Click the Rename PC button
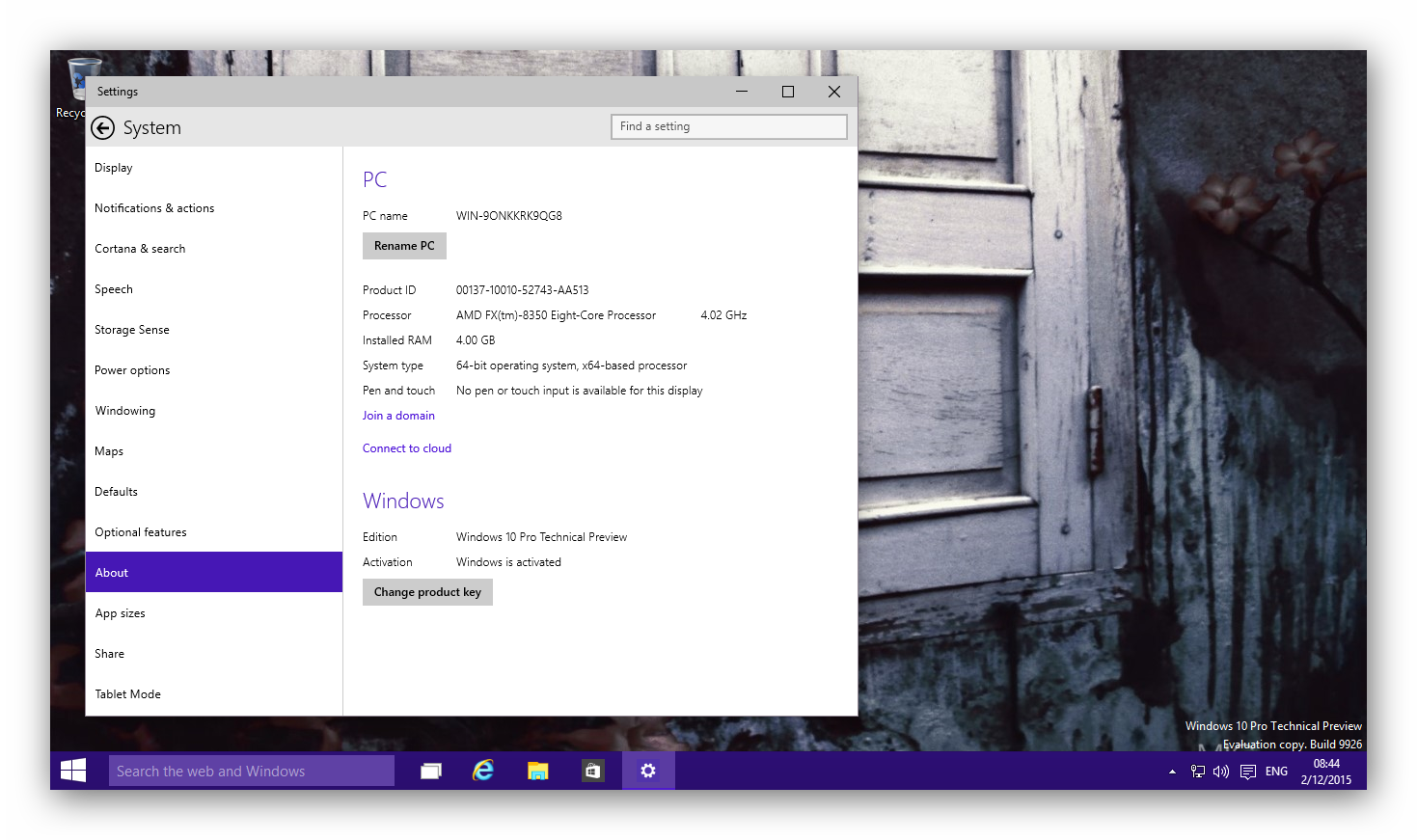The image size is (1417, 840). click(404, 246)
